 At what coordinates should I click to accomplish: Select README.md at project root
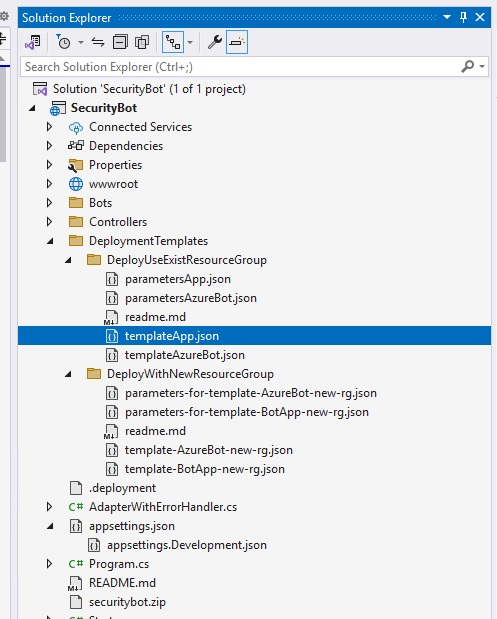point(122,583)
